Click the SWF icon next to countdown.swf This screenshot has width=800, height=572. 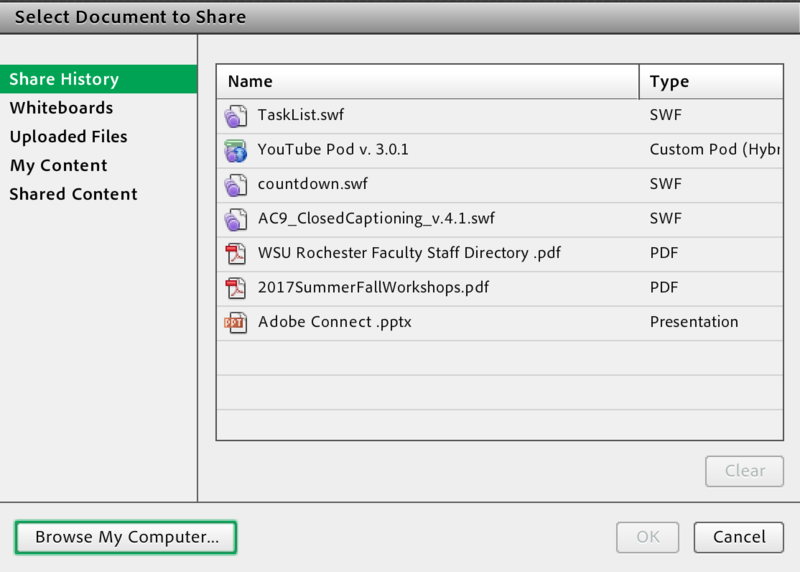pyautogui.click(x=235, y=184)
